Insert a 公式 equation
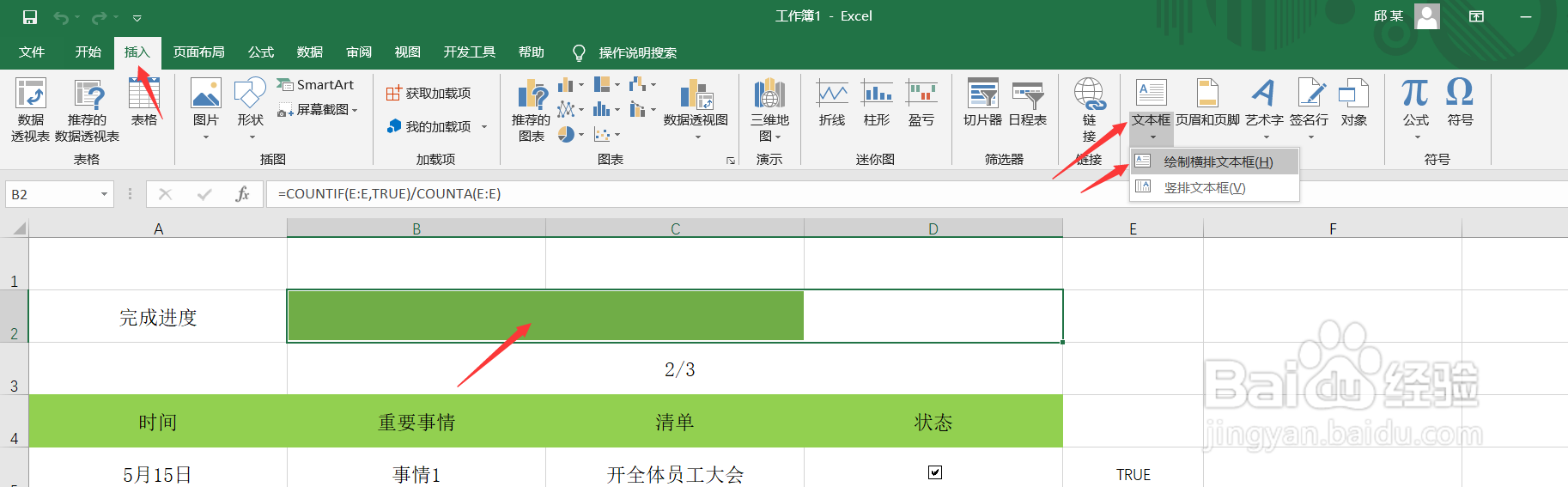The width and height of the screenshot is (1568, 487). point(1416,108)
